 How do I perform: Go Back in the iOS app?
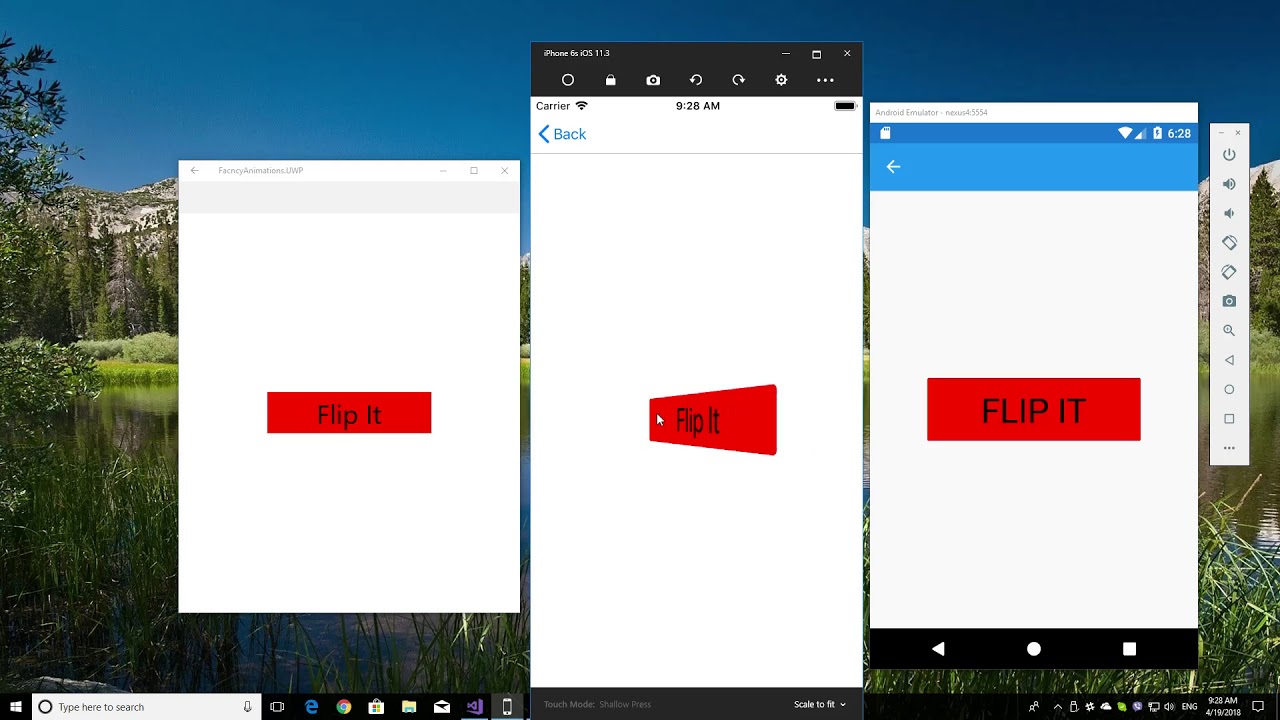pyautogui.click(x=562, y=134)
